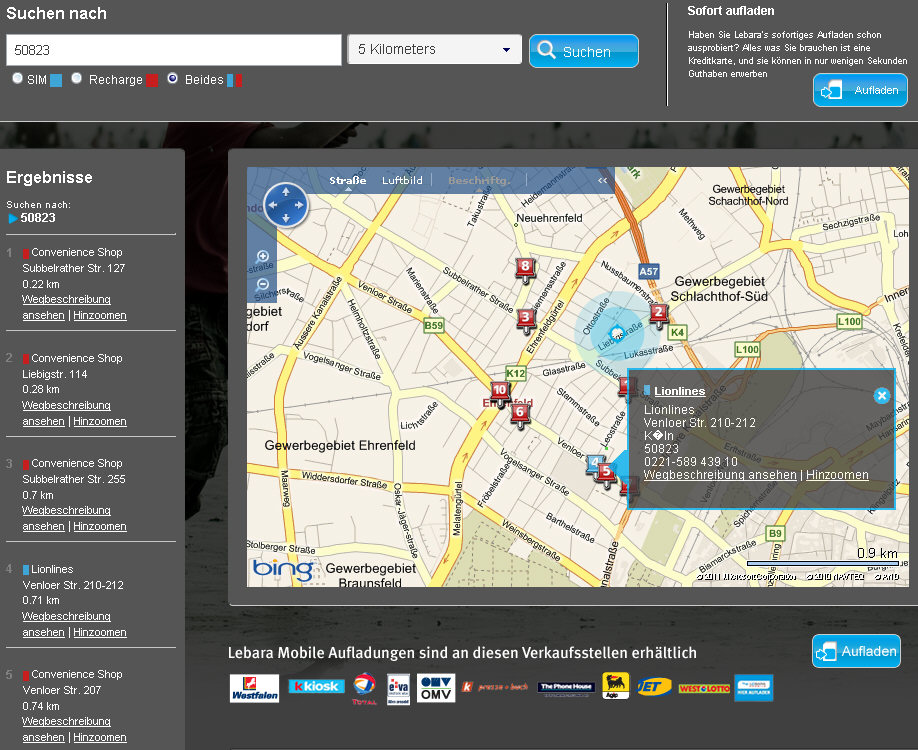
Task: Zoom in with the map plus icon
Action: coord(262,256)
